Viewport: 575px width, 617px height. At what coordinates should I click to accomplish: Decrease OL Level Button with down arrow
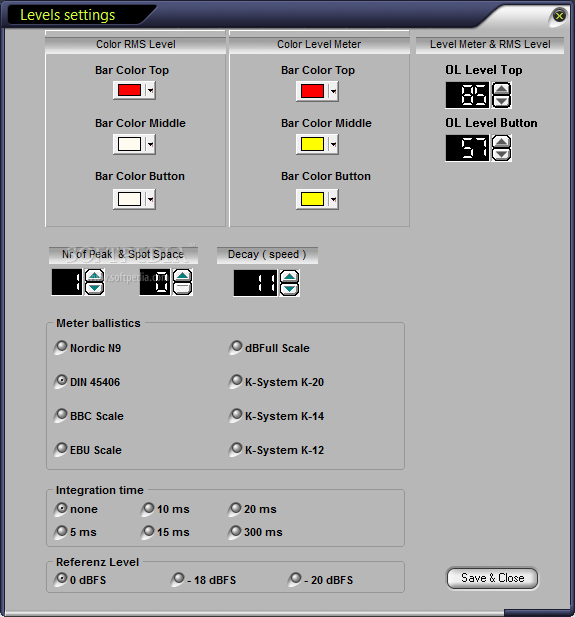pos(501,154)
